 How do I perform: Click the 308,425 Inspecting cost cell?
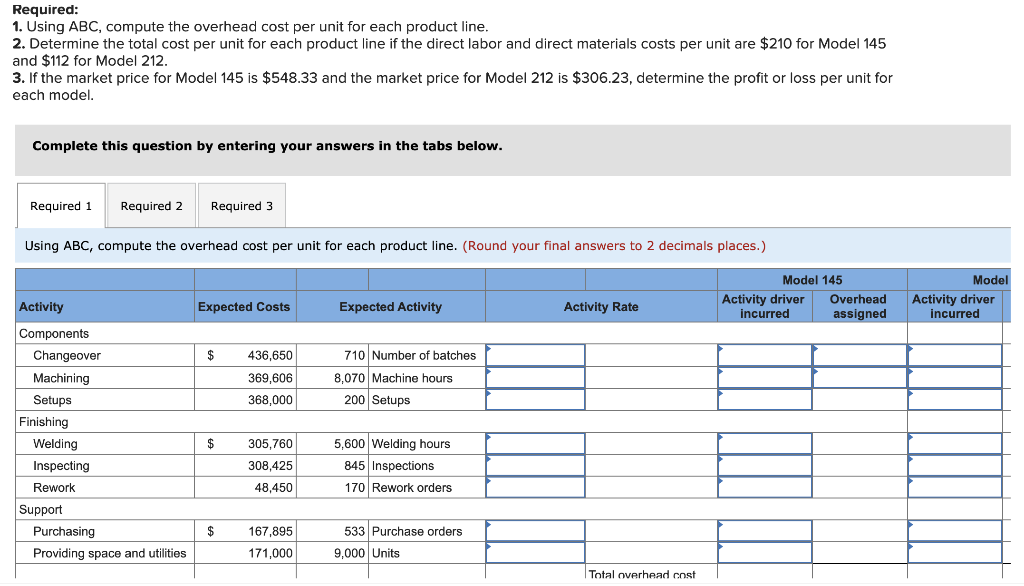point(246,466)
